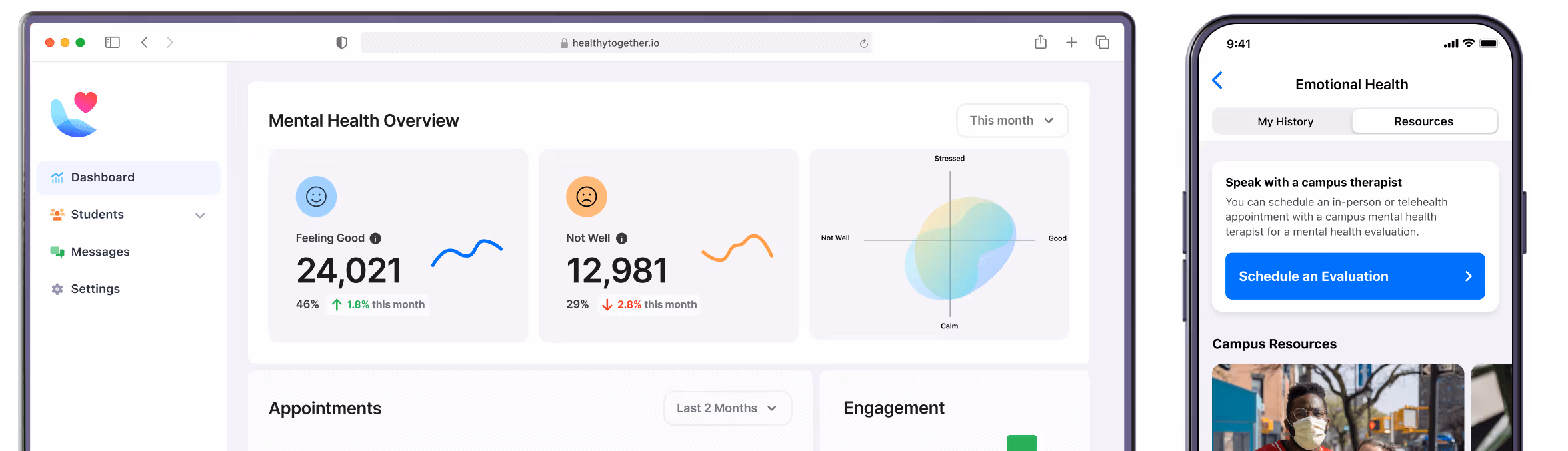Open the browser share icon

(1041, 42)
